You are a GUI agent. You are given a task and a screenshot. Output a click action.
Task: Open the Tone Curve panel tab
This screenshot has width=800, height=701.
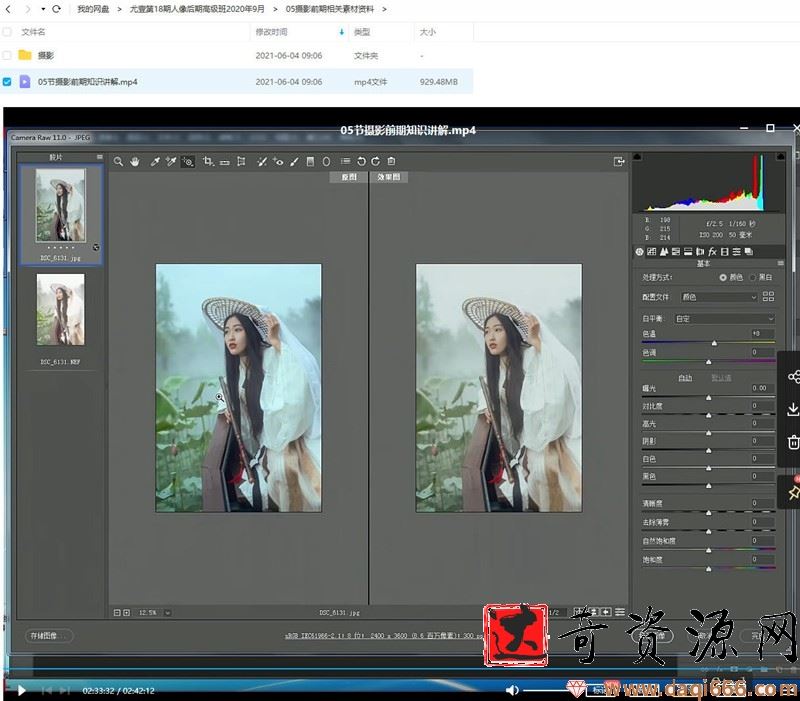tap(652, 252)
